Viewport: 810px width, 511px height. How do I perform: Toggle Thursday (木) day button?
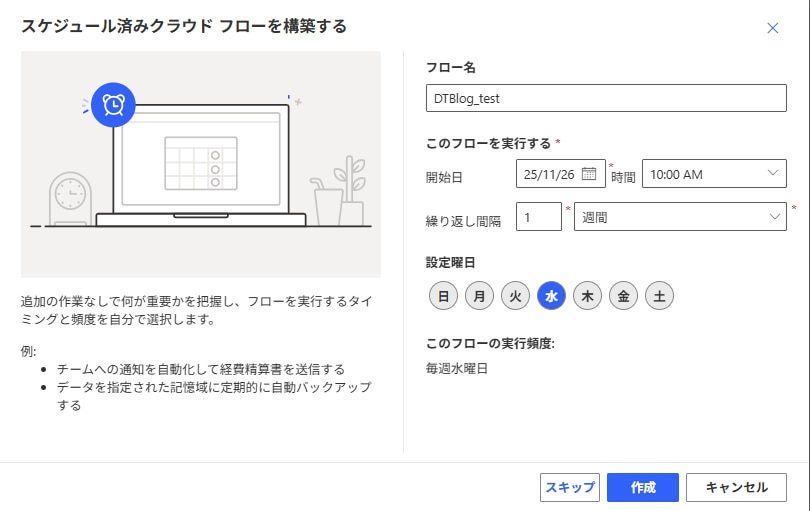[587, 296]
